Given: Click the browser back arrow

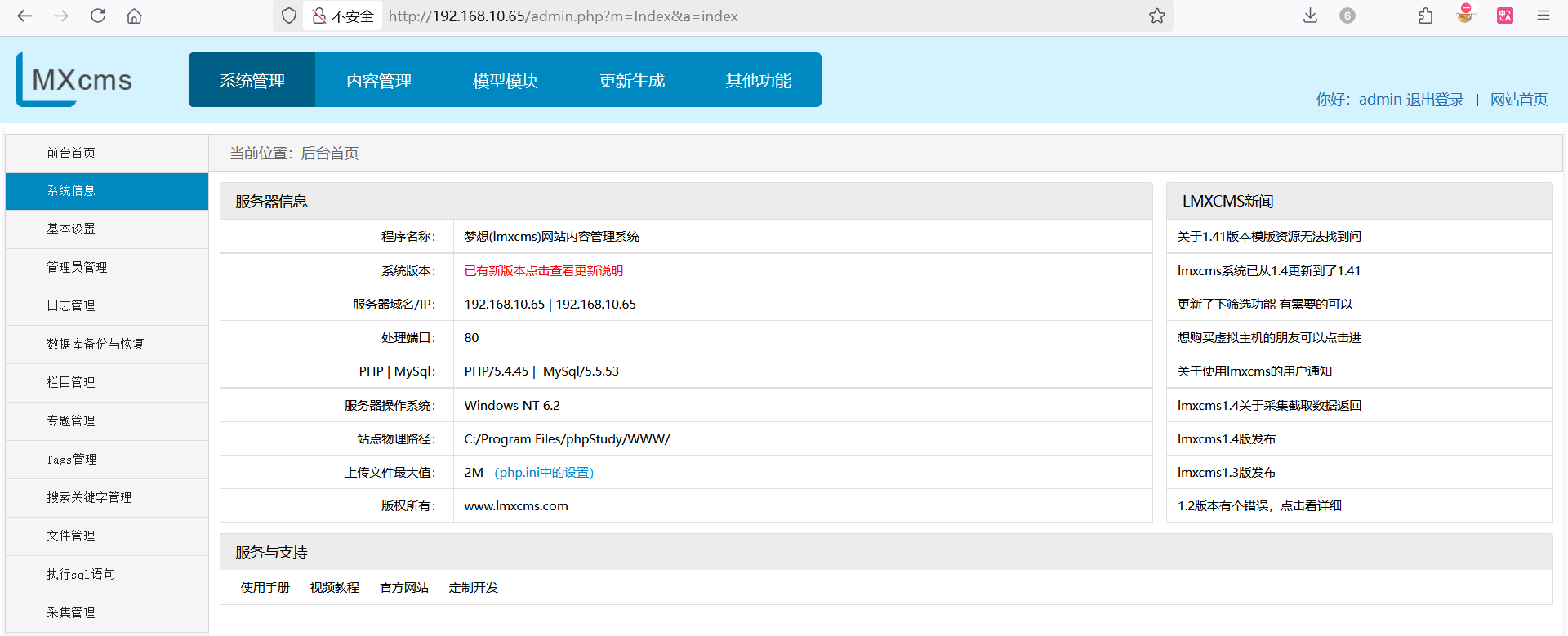Looking at the screenshot, I should 24,16.
